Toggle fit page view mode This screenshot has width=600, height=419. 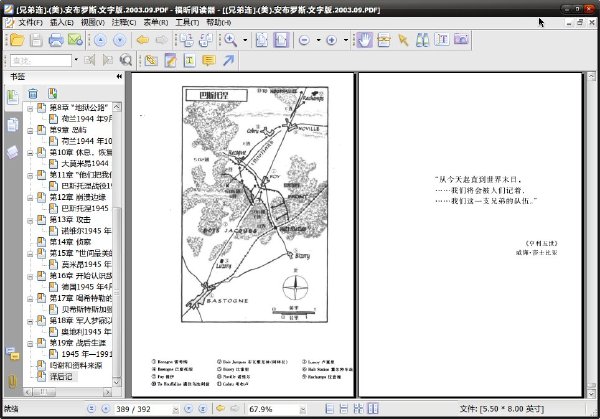[262, 40]
